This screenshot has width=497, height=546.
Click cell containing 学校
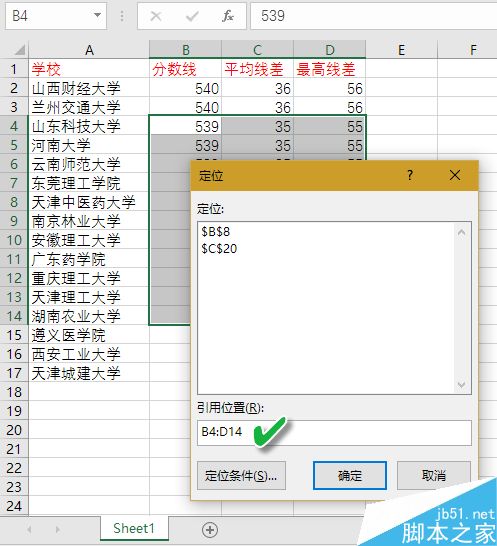click(89, 69)
